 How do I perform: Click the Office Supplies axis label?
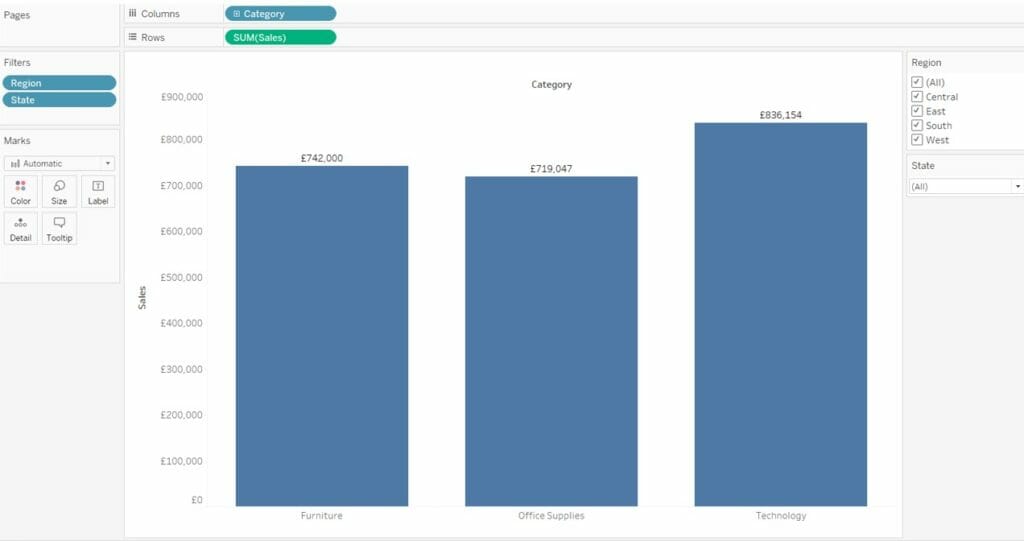point(551,516)
